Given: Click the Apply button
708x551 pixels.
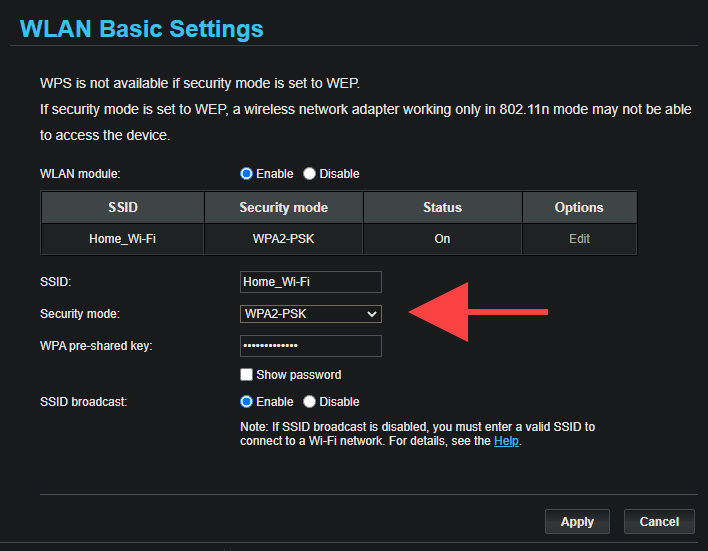Looking at the screenshot, I should 577,522.
